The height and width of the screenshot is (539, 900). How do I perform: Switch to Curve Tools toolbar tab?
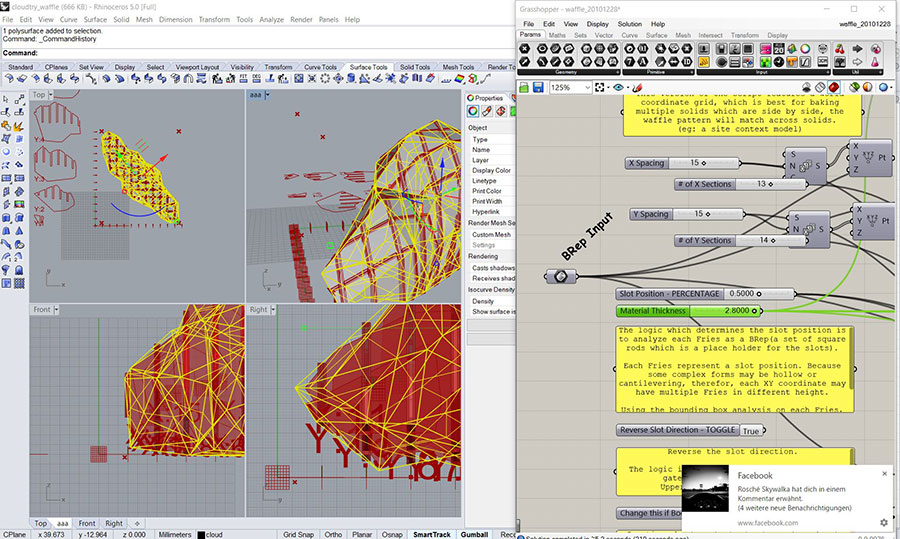point(320,67)
